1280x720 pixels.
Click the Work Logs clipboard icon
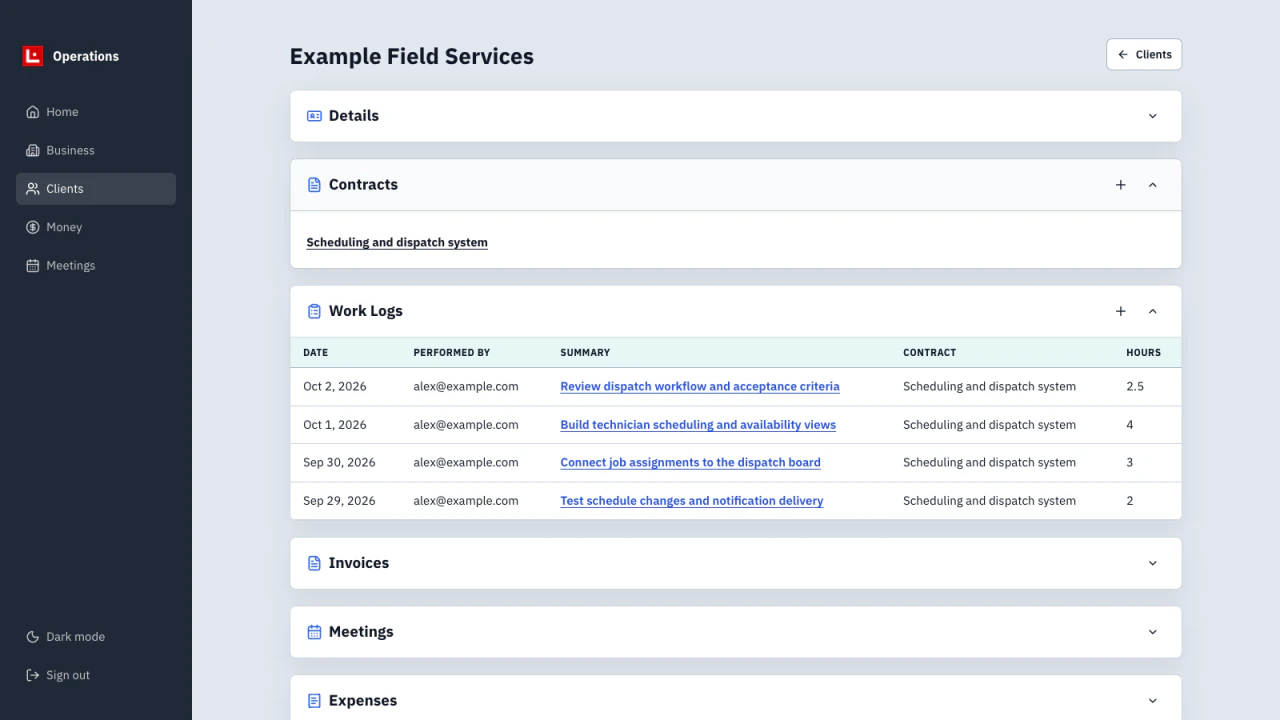[x=314, y=311]
